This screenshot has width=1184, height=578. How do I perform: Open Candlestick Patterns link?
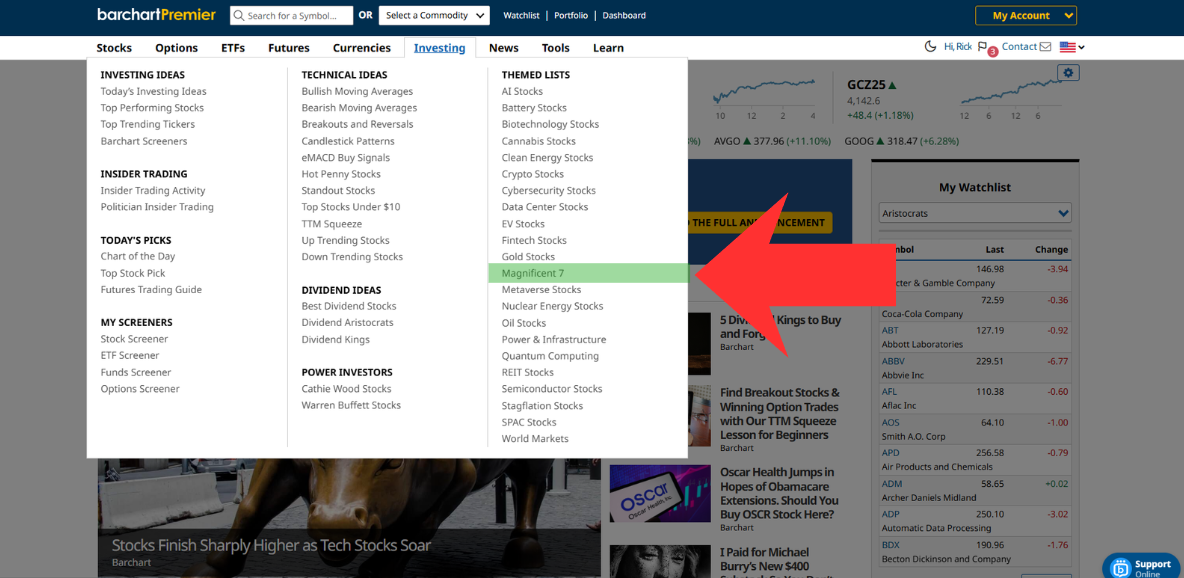pyautogui.click(x=348, y=141)
